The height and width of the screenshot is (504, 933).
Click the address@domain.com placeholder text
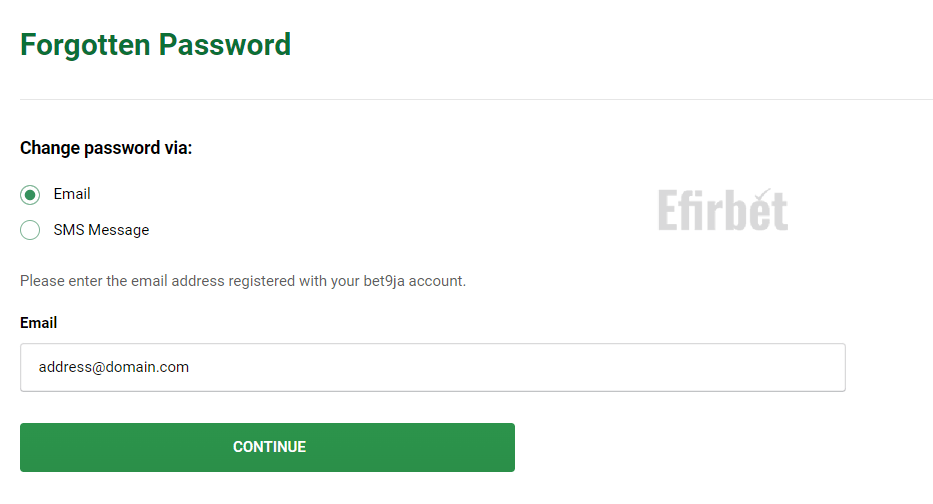[x=114, y=367]
